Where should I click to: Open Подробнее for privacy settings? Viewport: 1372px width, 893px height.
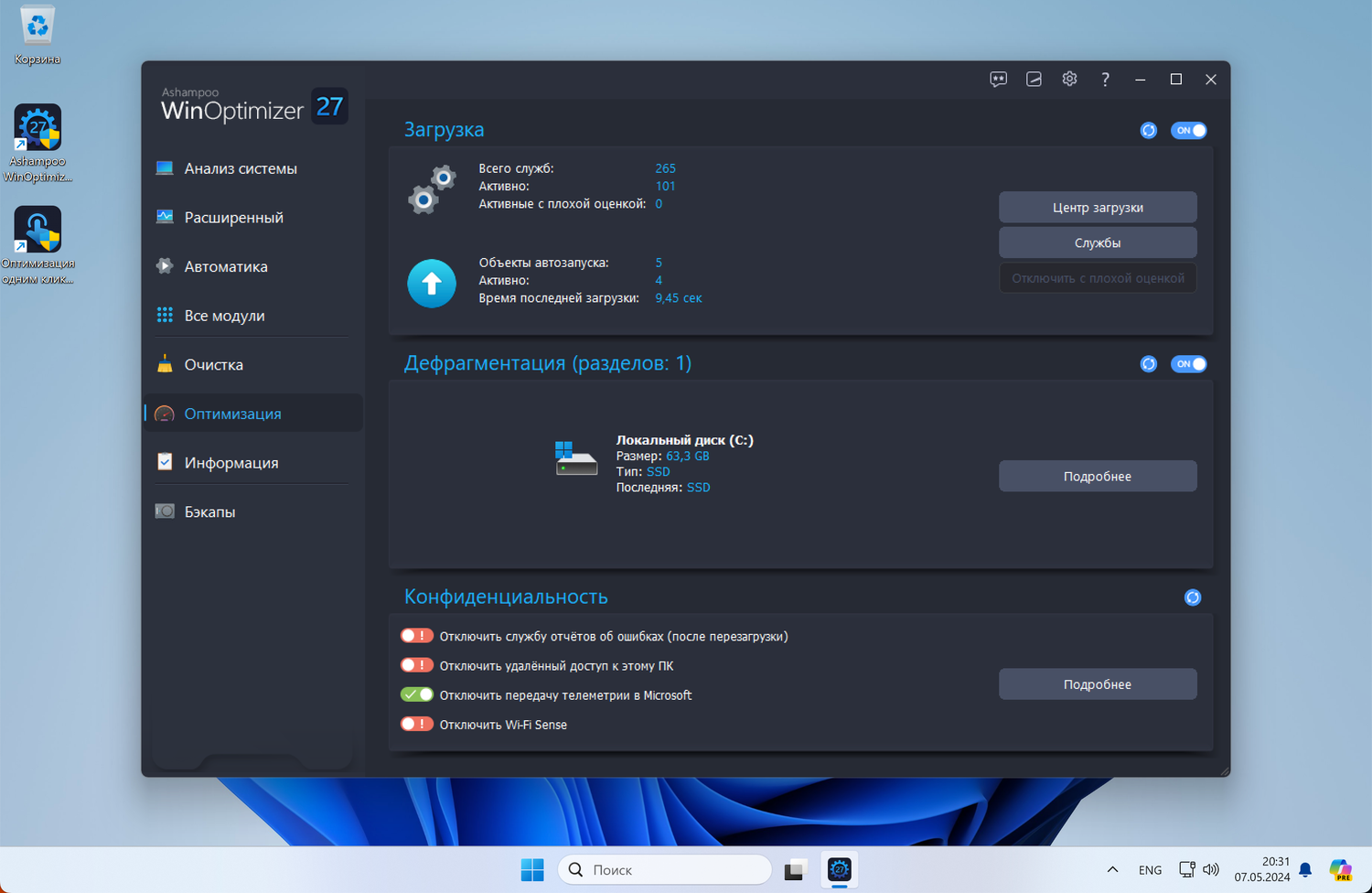click(x=1098, y=684)
